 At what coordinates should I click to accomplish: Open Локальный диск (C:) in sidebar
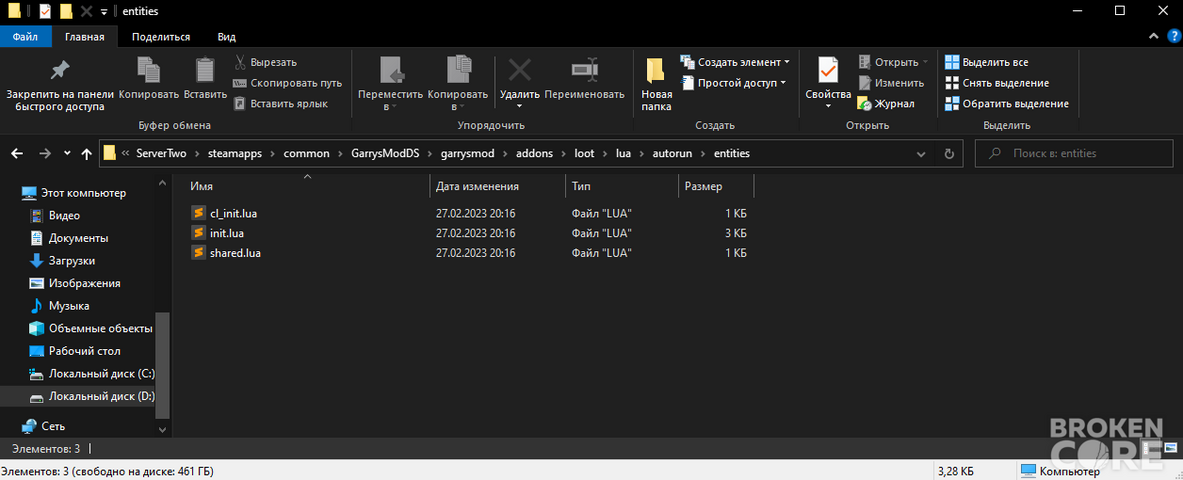(91, 374)
